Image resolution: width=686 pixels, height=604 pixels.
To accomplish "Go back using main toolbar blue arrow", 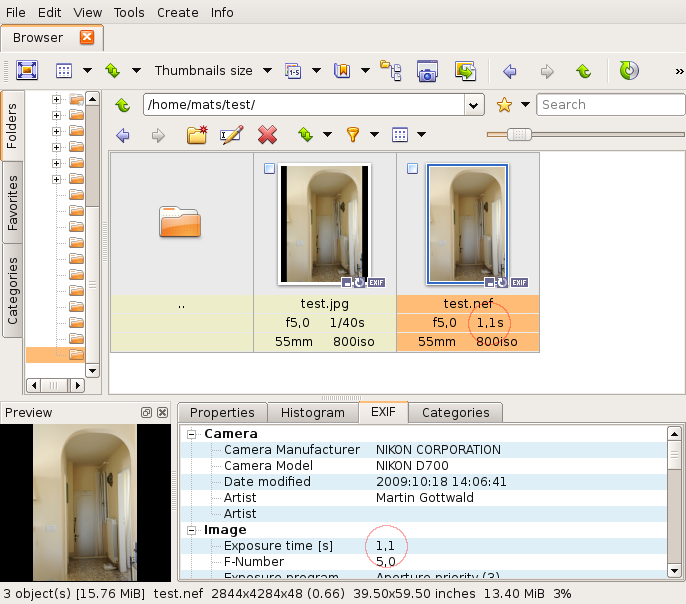I will click(510, 70).
